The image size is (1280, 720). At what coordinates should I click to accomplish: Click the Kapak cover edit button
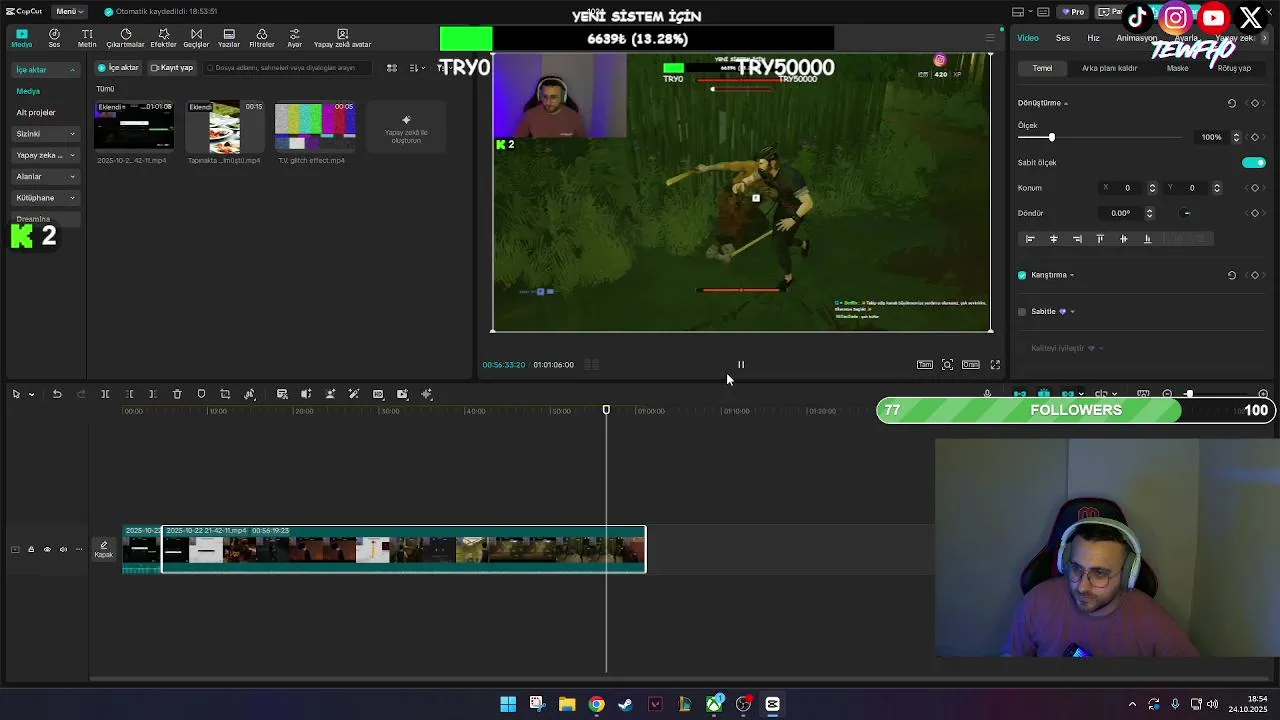(104, 550)
